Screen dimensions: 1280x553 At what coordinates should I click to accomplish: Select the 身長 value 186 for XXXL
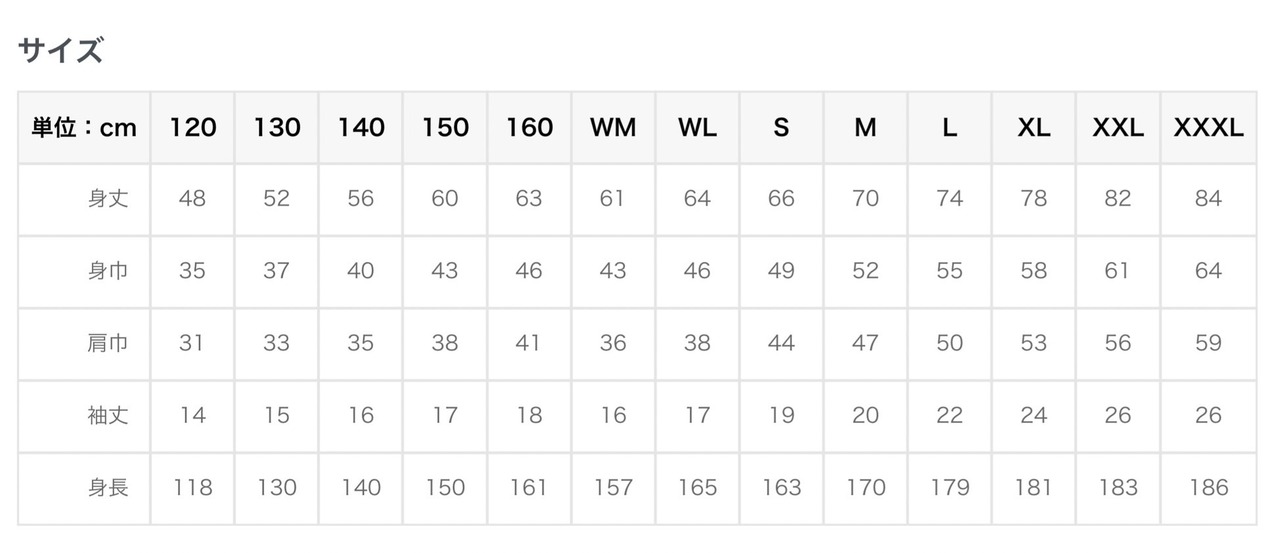(1208, 487)
